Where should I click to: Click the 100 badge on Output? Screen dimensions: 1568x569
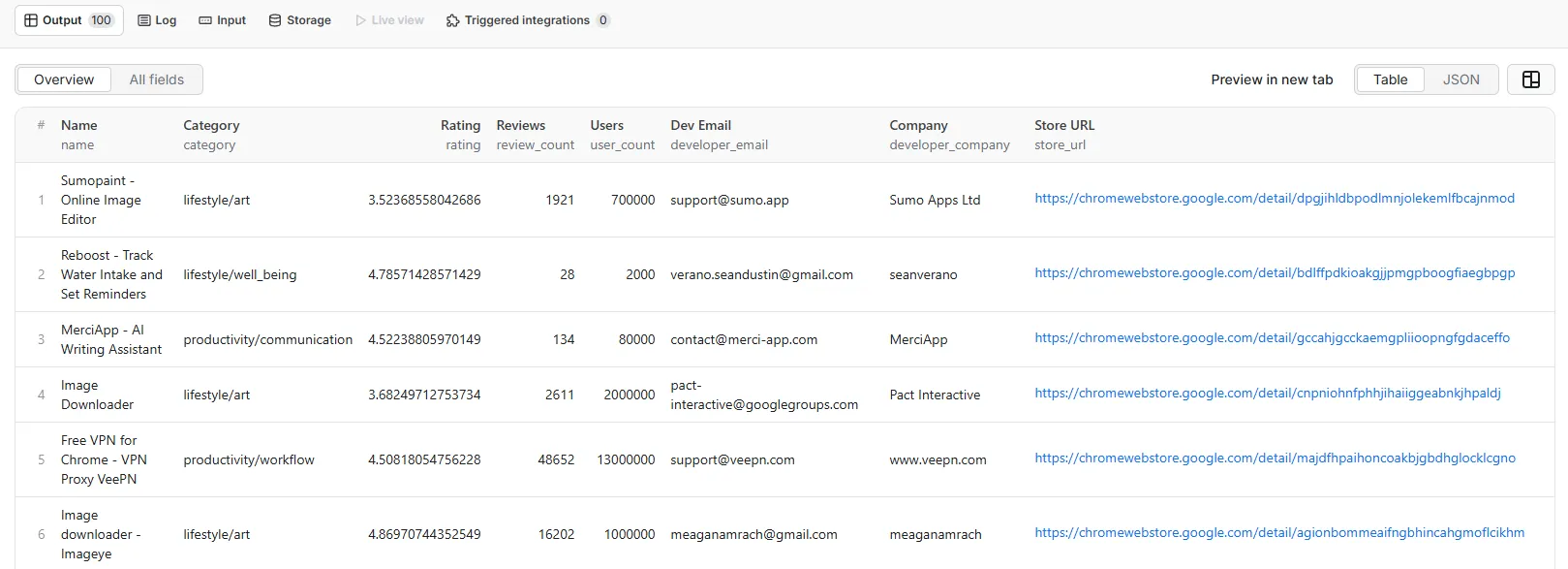[x=101, y=20]
